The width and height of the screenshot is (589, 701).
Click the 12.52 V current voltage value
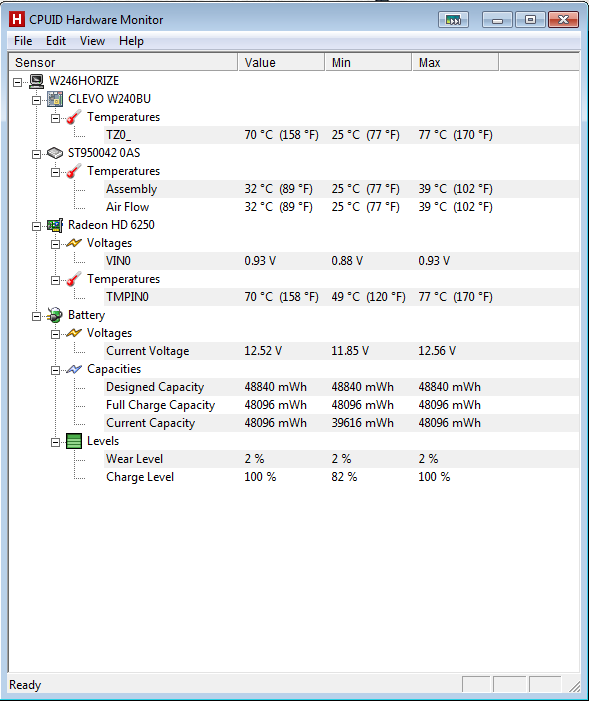(x=263, y=351)
